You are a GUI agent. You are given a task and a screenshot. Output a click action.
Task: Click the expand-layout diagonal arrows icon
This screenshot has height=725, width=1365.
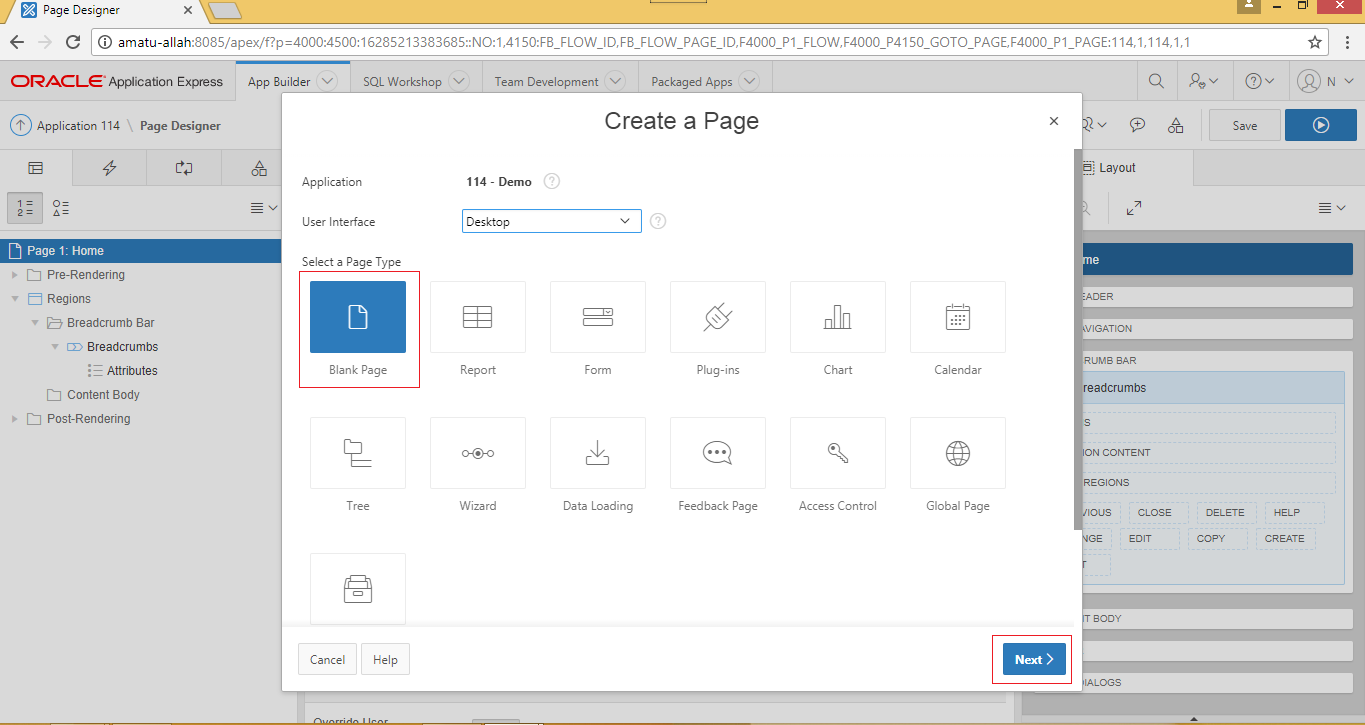click(1134, 208)
